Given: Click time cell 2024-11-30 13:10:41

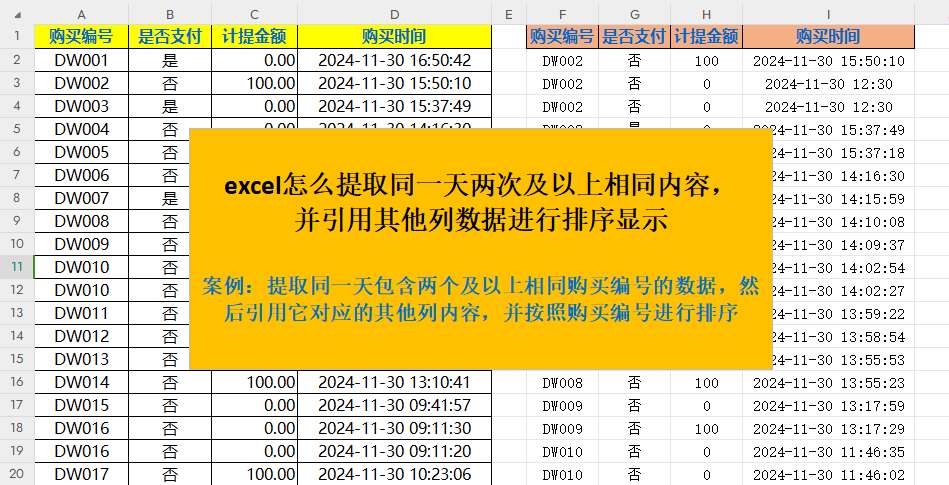Looking at the screenshot, I should [x=395, y=382].
